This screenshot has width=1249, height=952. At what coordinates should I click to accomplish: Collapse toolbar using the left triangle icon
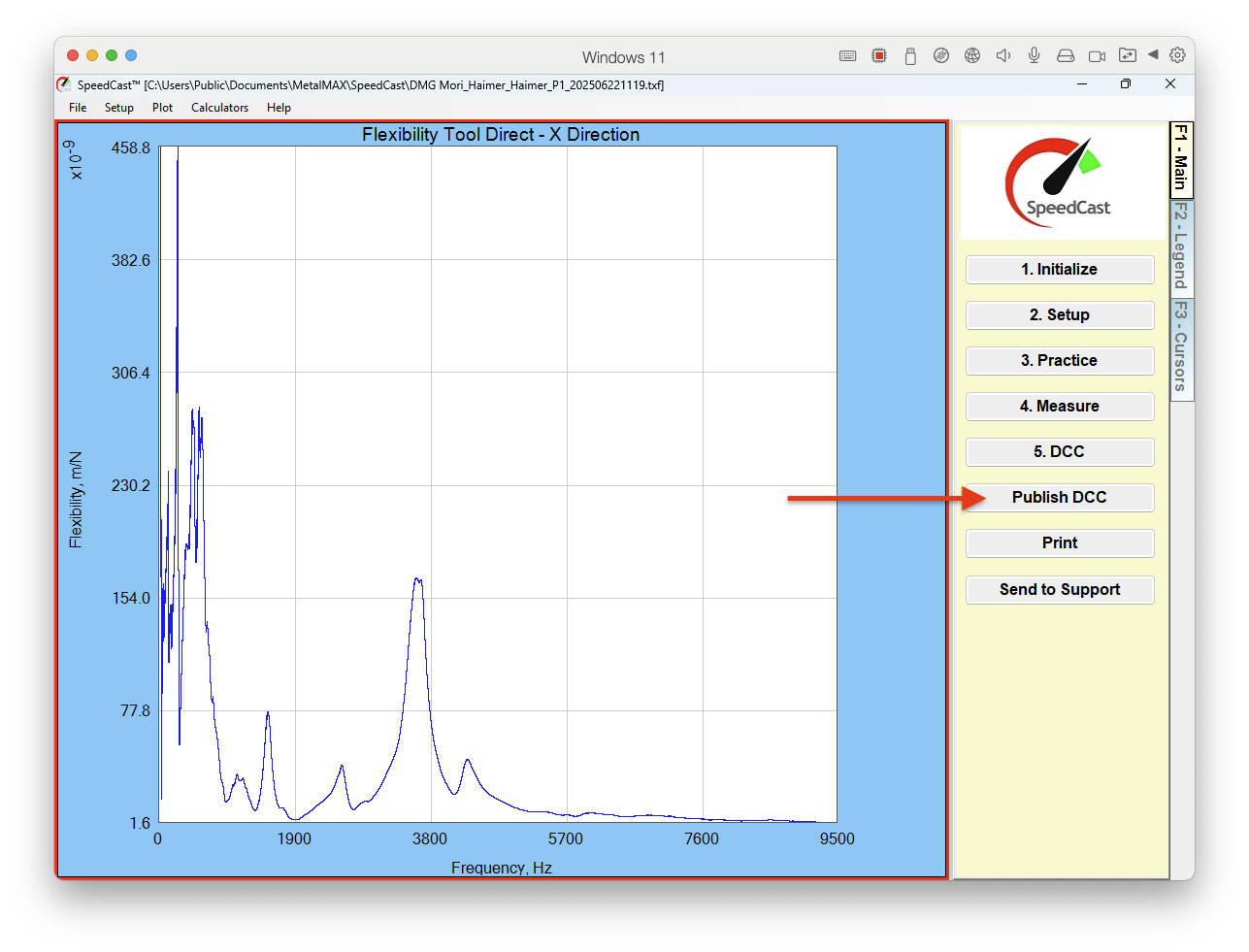[1153, 54]
